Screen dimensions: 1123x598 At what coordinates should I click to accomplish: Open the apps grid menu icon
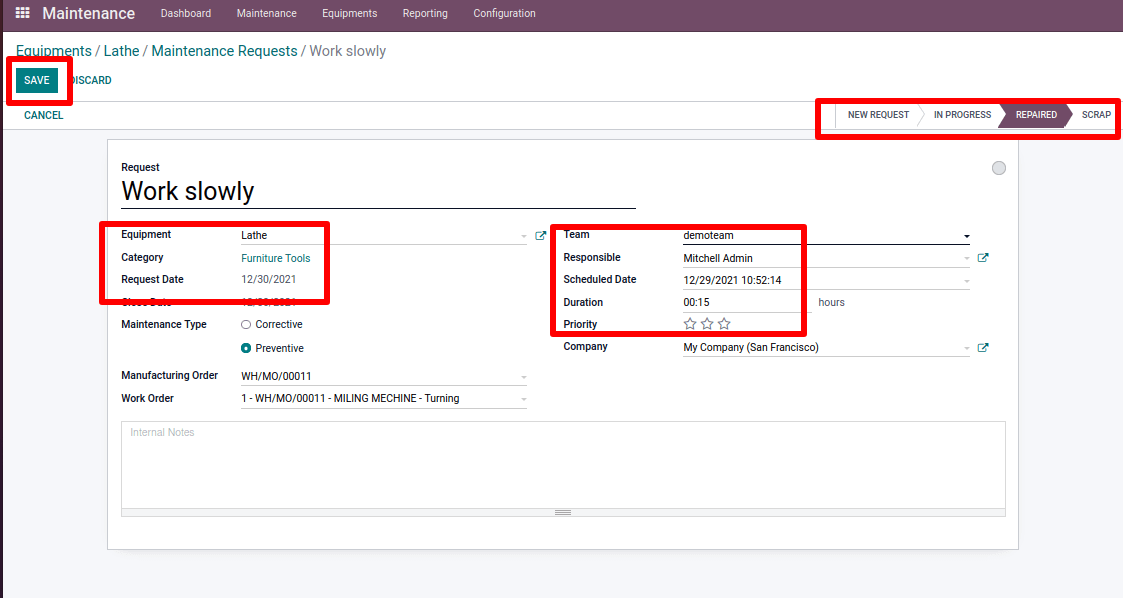(x=22, y=14)
